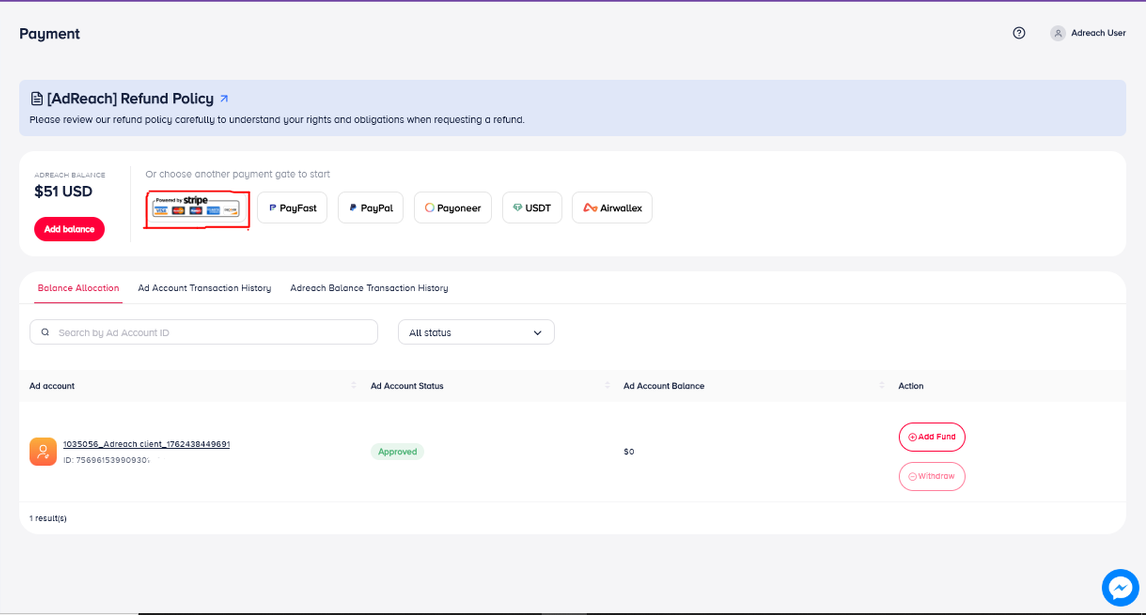Choose the PayFast payment gate
1146x615 pixels.
click(292, 208)
